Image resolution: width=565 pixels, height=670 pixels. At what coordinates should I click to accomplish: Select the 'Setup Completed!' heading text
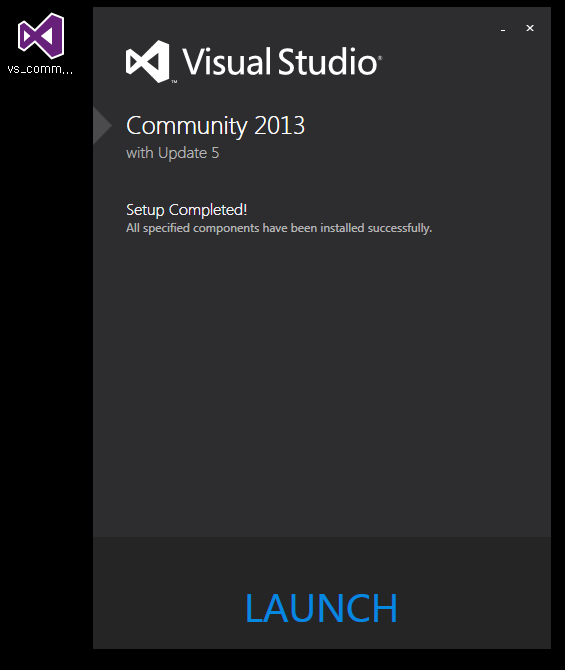coord(186,210)
